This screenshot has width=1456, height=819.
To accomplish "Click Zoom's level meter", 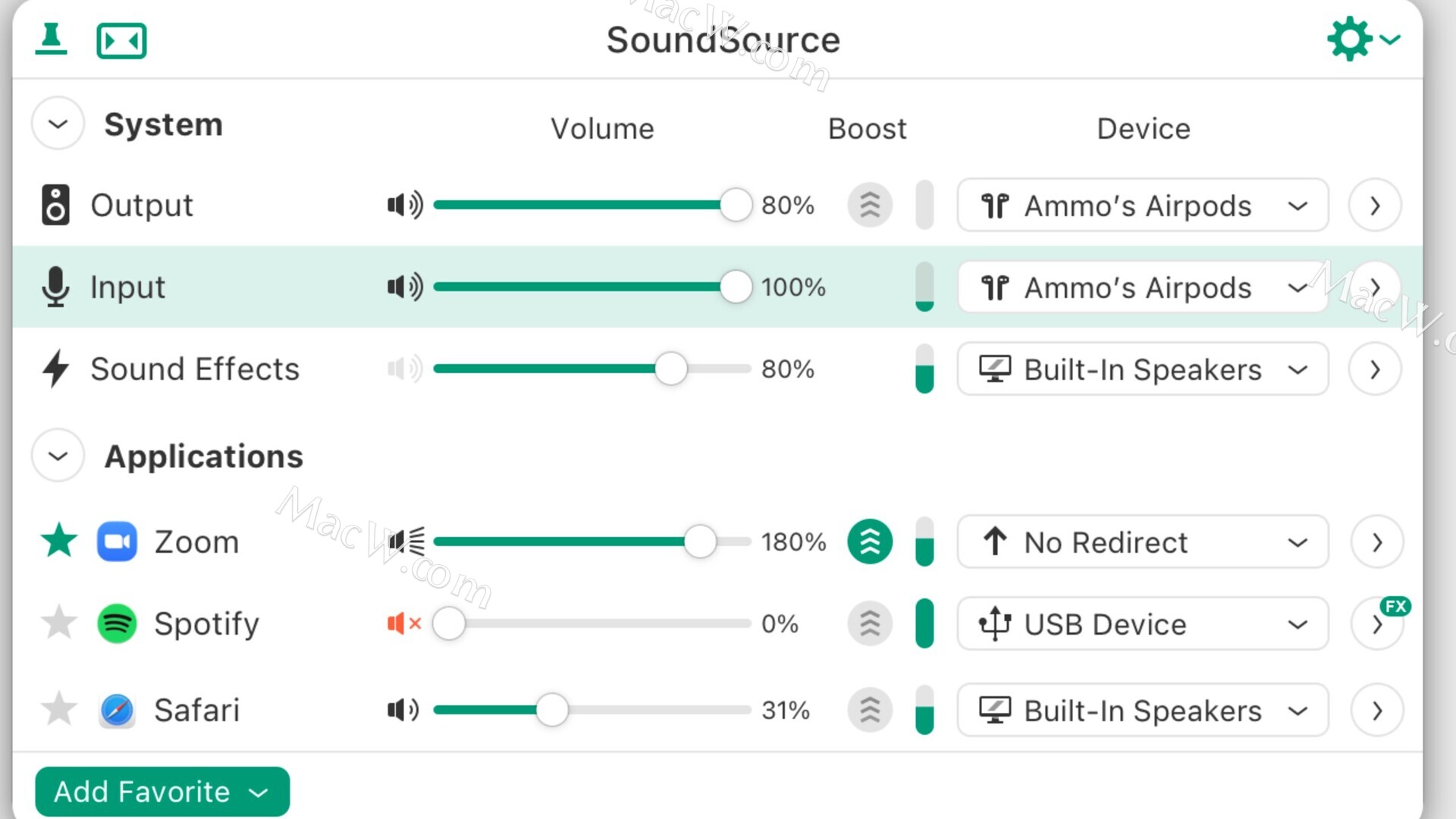I will tap(924, 541).
